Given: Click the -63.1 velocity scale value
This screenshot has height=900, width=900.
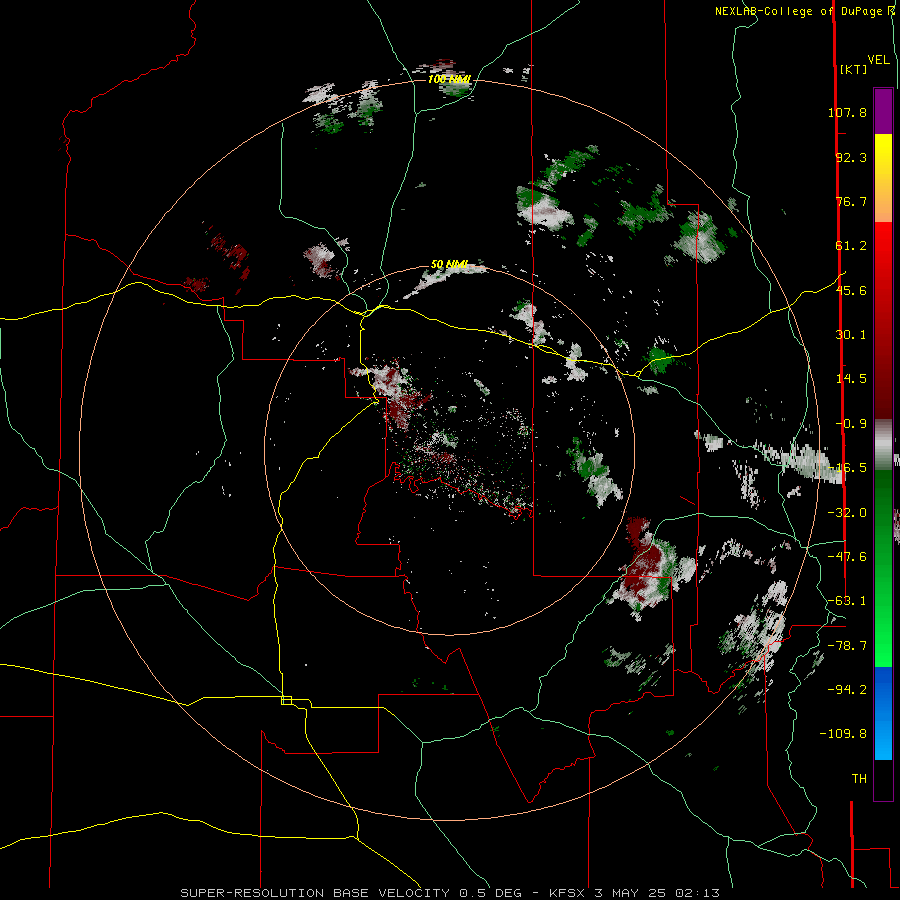Looking at the screenshot, I should [x=847, y=601].
